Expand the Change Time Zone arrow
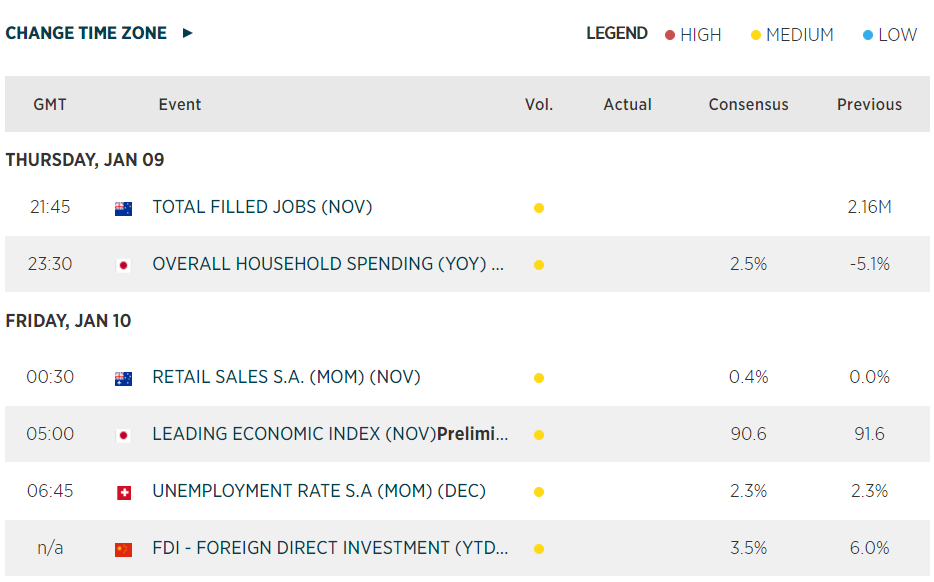934x582 pixels. 187,33
